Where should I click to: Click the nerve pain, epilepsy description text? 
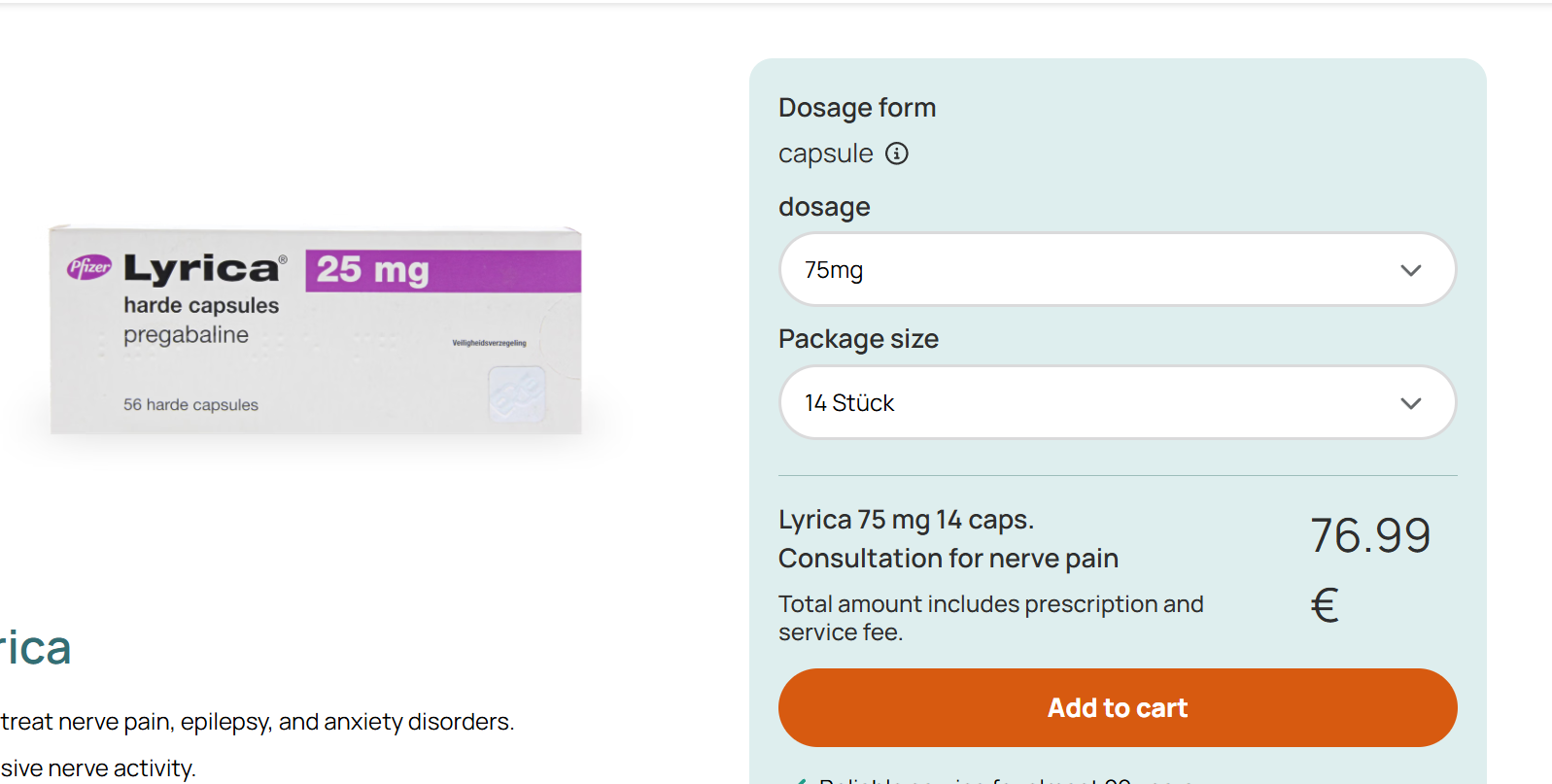pyautogui.click(x=258, y=722)
